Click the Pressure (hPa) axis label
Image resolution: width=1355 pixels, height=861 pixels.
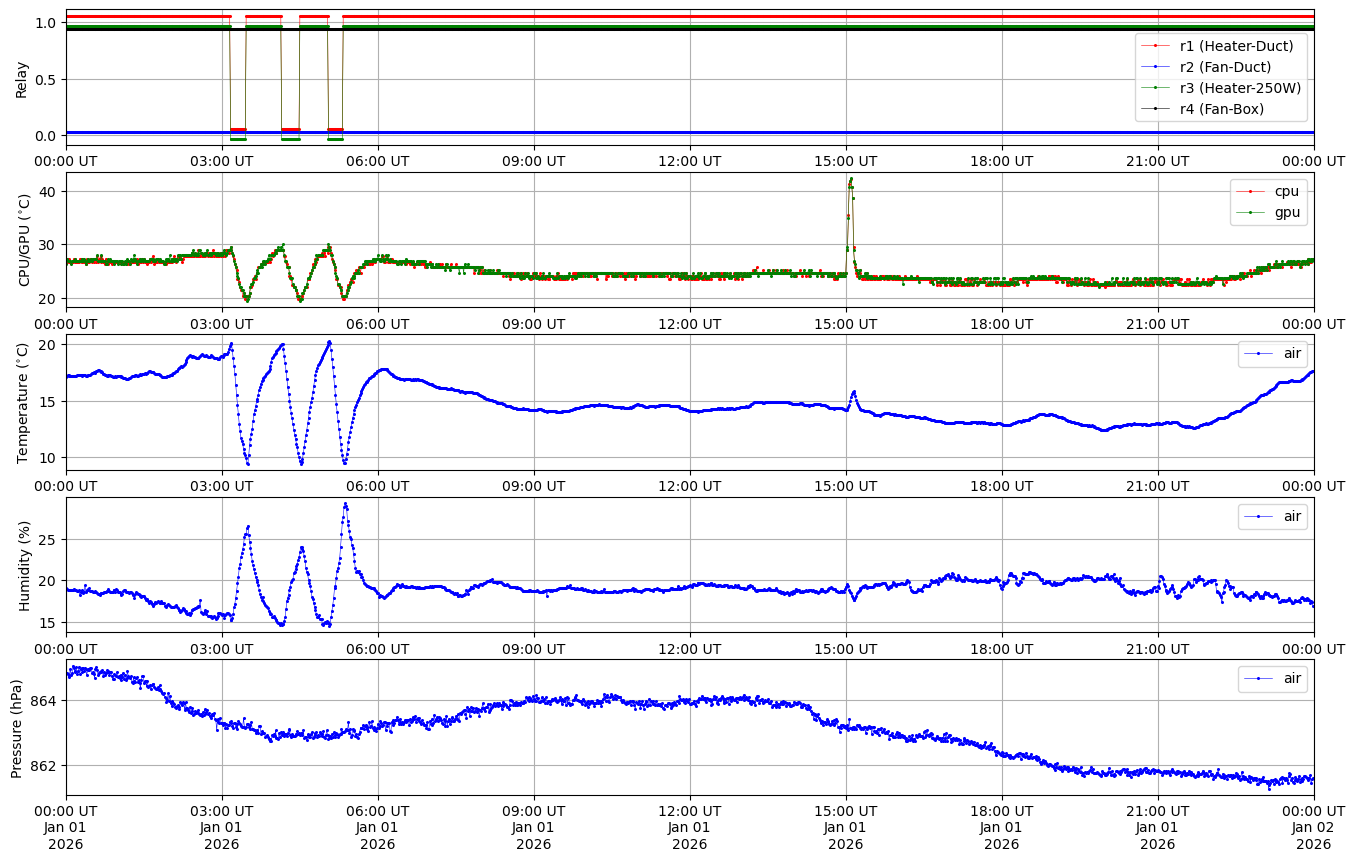coord(16,727)
